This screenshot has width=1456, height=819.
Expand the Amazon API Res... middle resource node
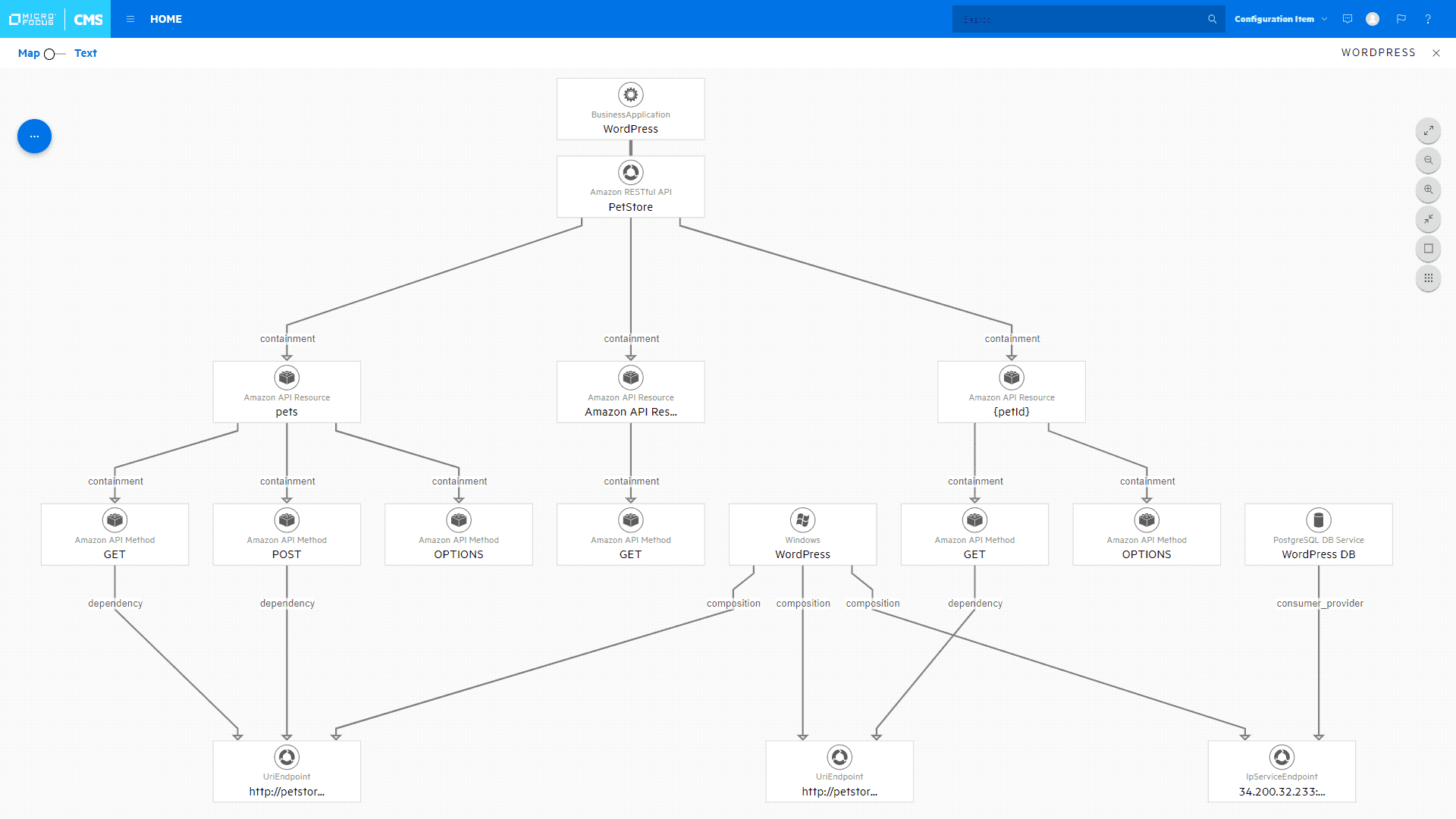630,390
